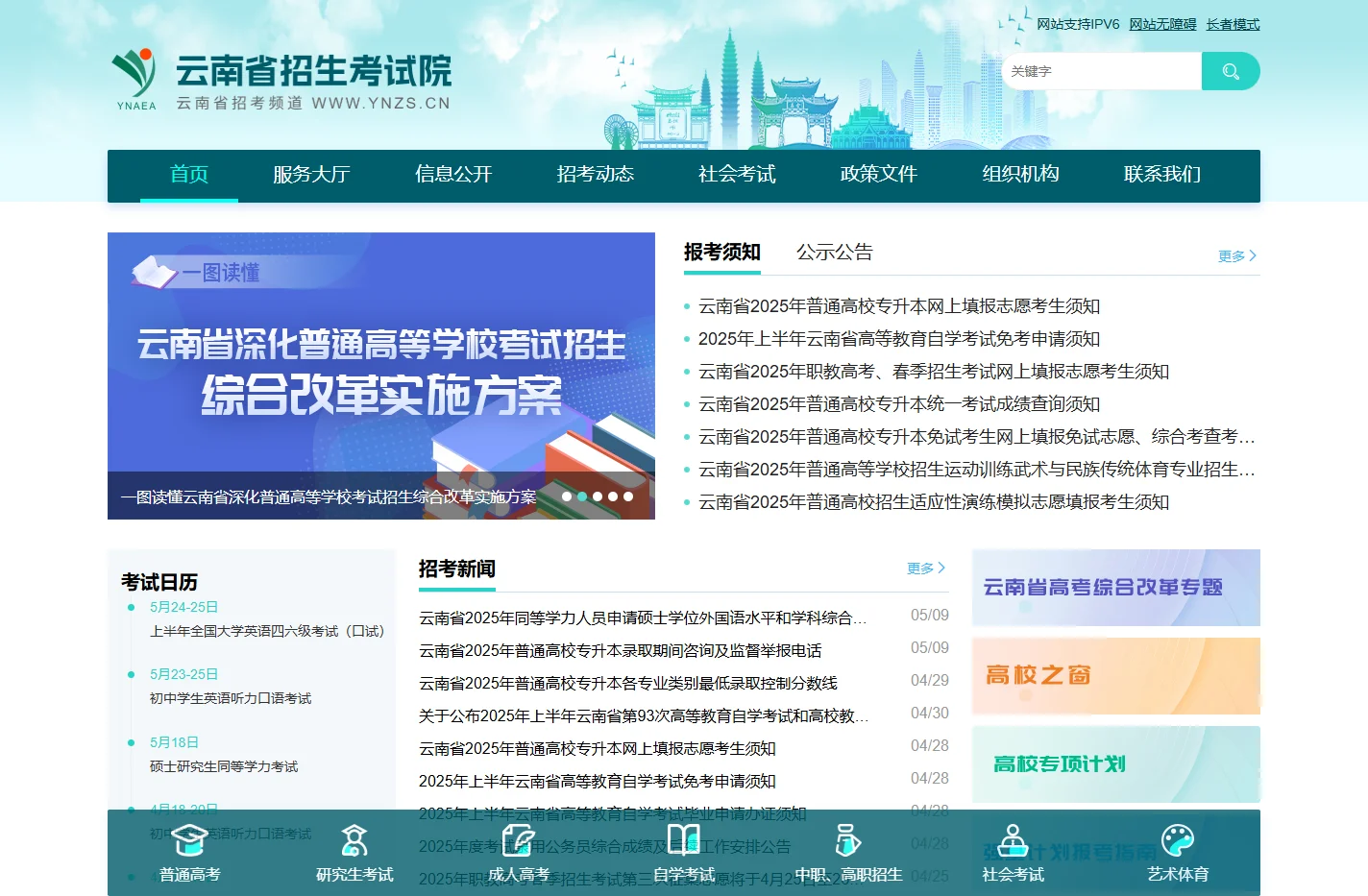1368x896 pixels.
Task: Open news 专升本录取期间咨询及监督举报电话
Action: (621, 650)
